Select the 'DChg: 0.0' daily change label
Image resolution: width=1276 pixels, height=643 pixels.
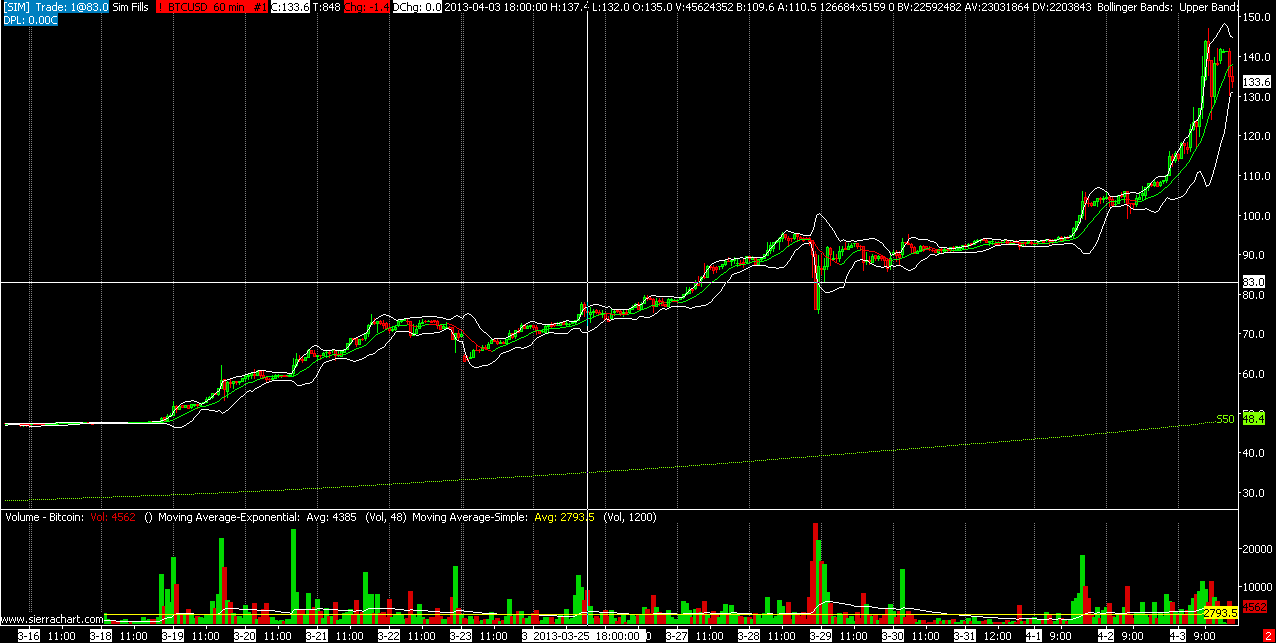pos(417,7)
